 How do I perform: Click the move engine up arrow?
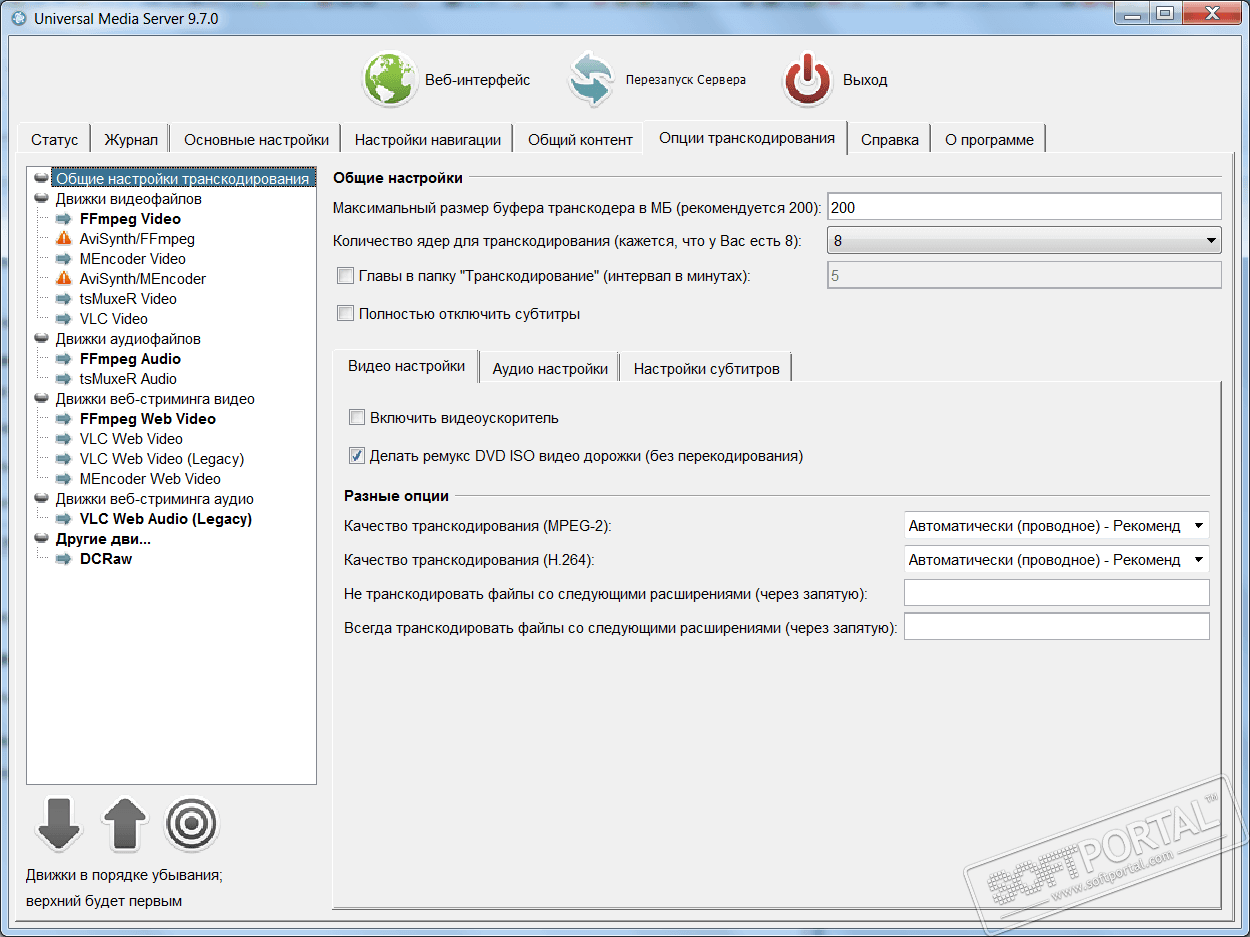tap(125, 824)
